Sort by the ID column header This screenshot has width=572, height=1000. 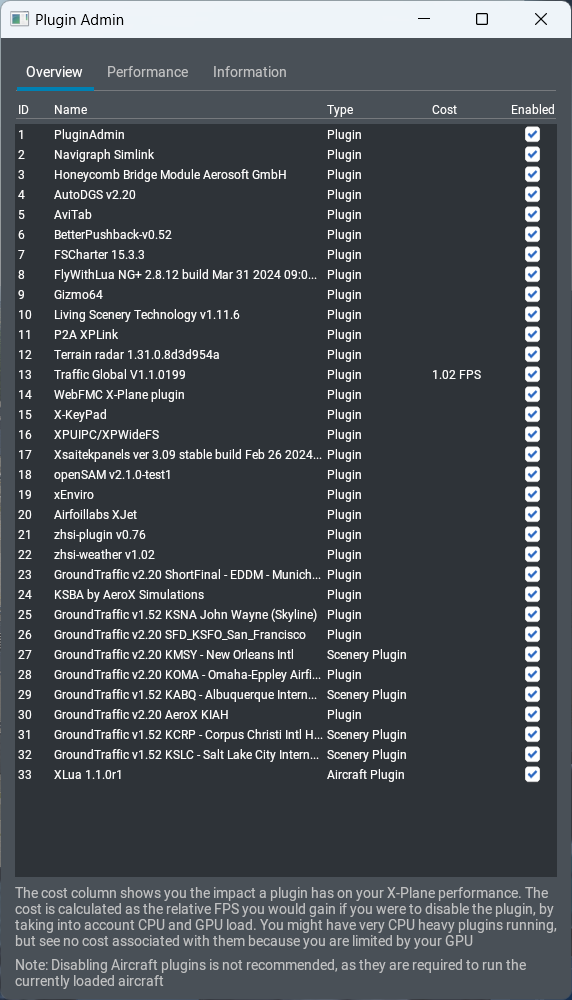pyautogui.click(x=24, y=110)
